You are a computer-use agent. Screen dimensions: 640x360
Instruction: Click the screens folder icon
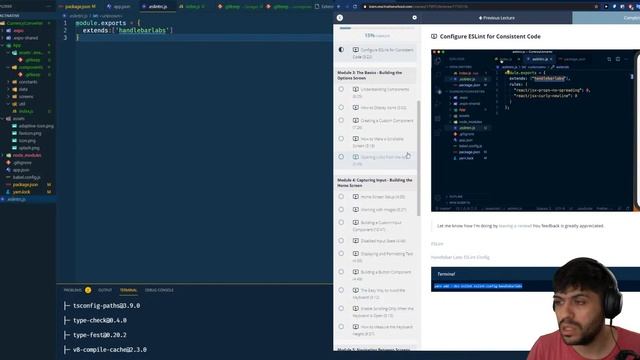point(15,96)
